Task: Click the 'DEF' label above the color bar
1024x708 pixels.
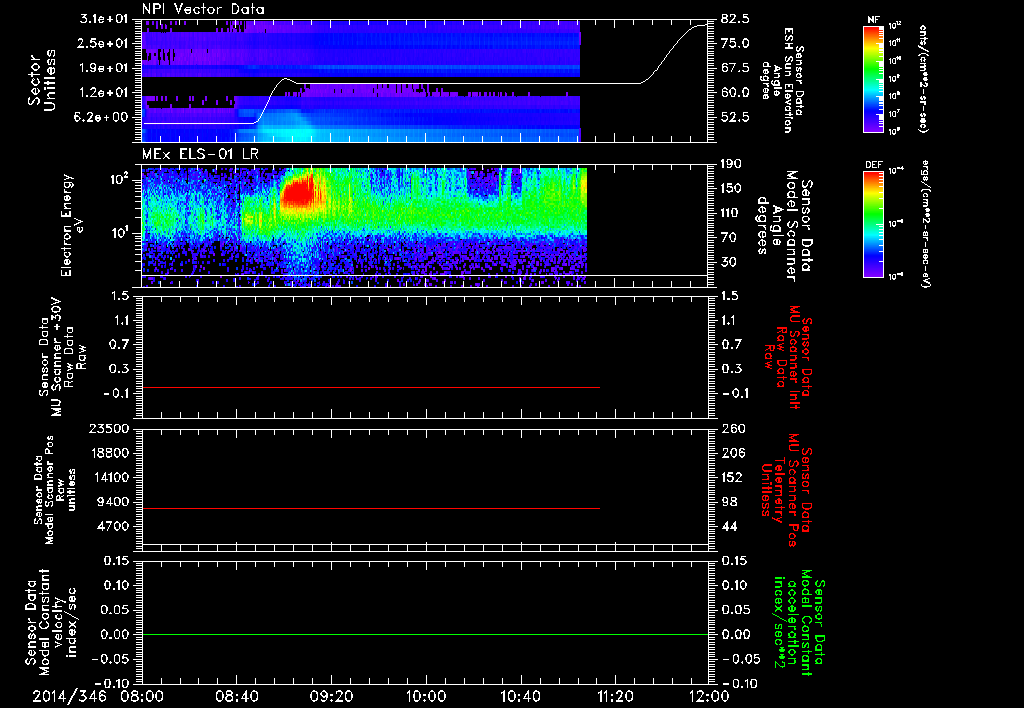Action: click(873, 165)
